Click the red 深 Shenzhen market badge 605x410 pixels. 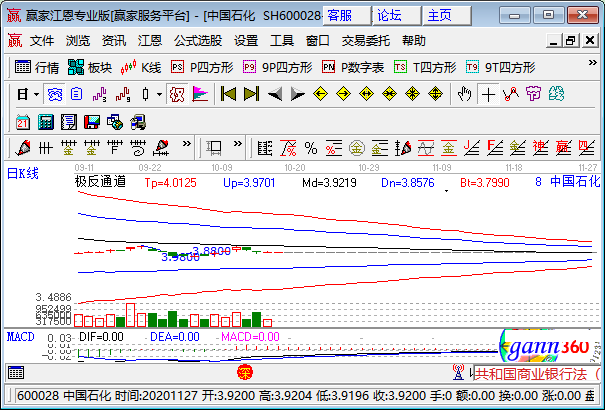[245, 373]
